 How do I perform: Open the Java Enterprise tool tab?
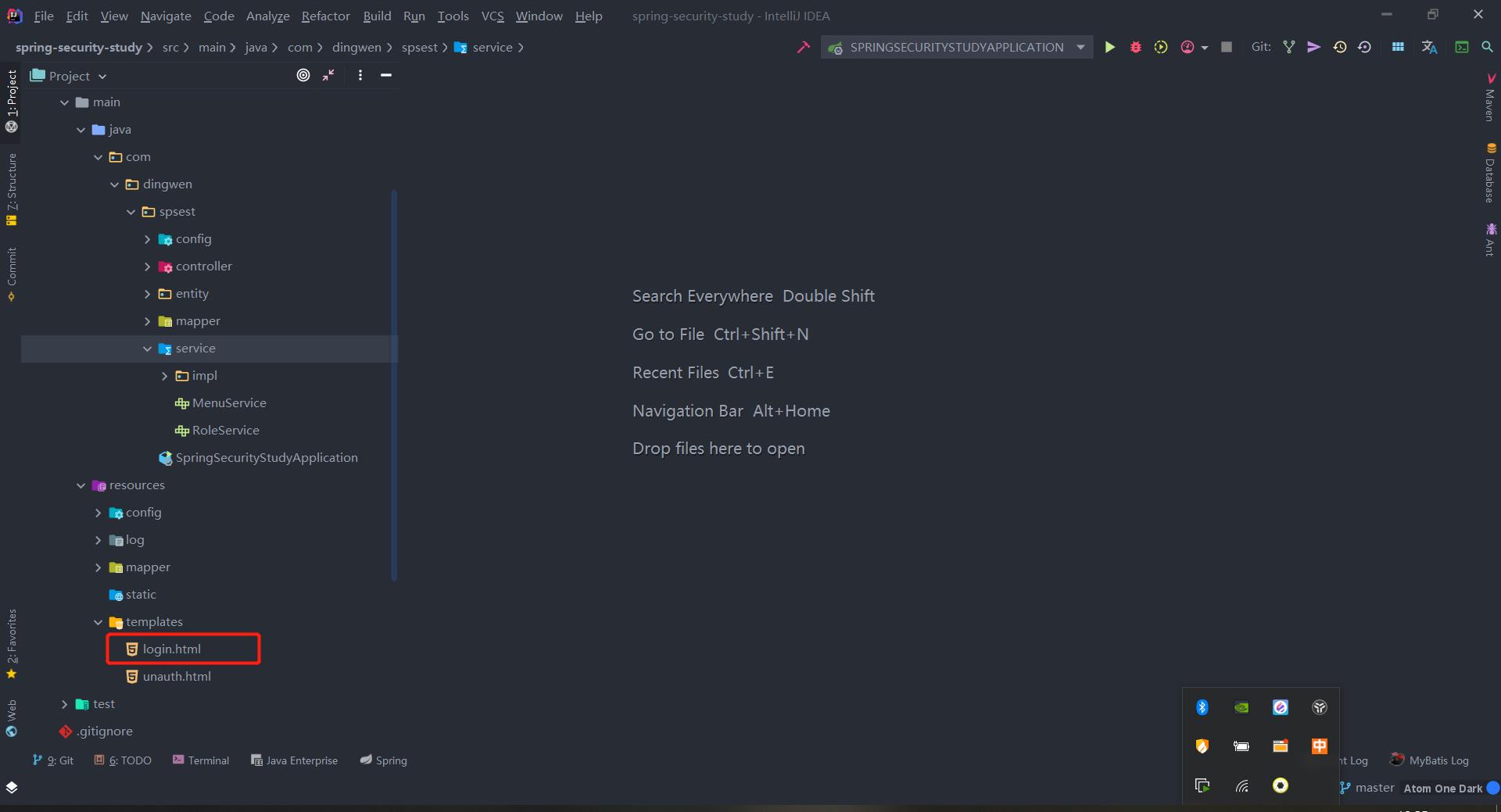294,760
